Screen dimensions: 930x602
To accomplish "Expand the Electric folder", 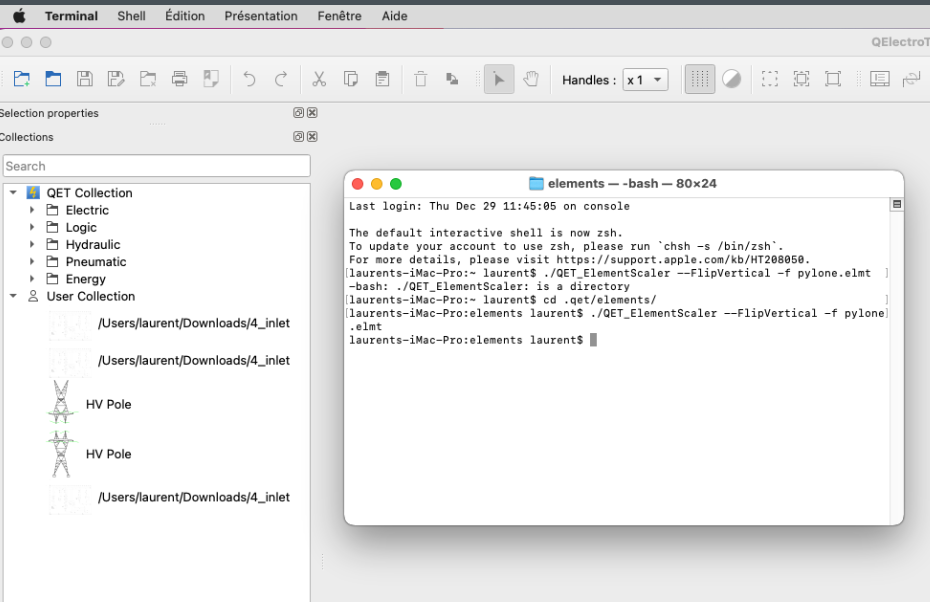I will [x=32, y=210].
